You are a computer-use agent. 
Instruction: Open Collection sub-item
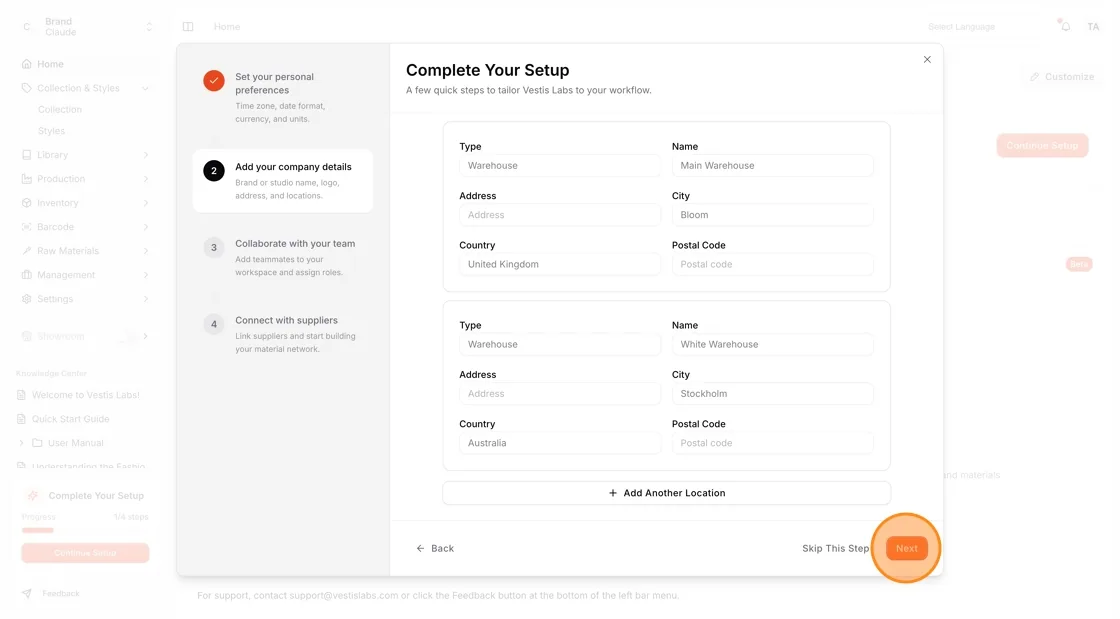60,109
